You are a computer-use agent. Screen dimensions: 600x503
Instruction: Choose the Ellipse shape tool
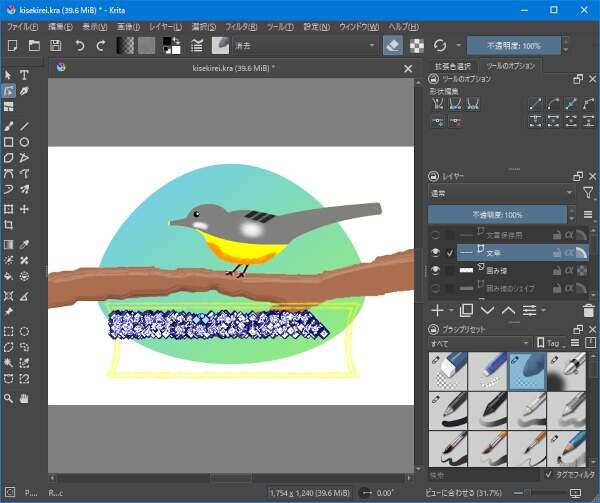point(24,142)
